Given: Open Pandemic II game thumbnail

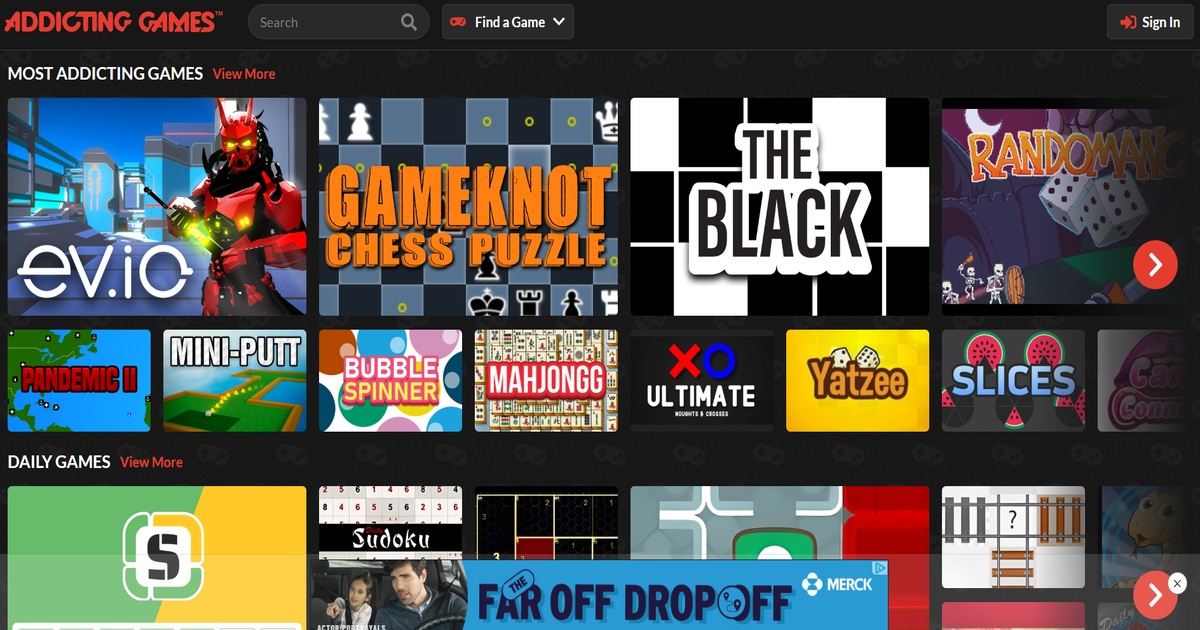Looking at the screenshot, I should click(79, 381).
